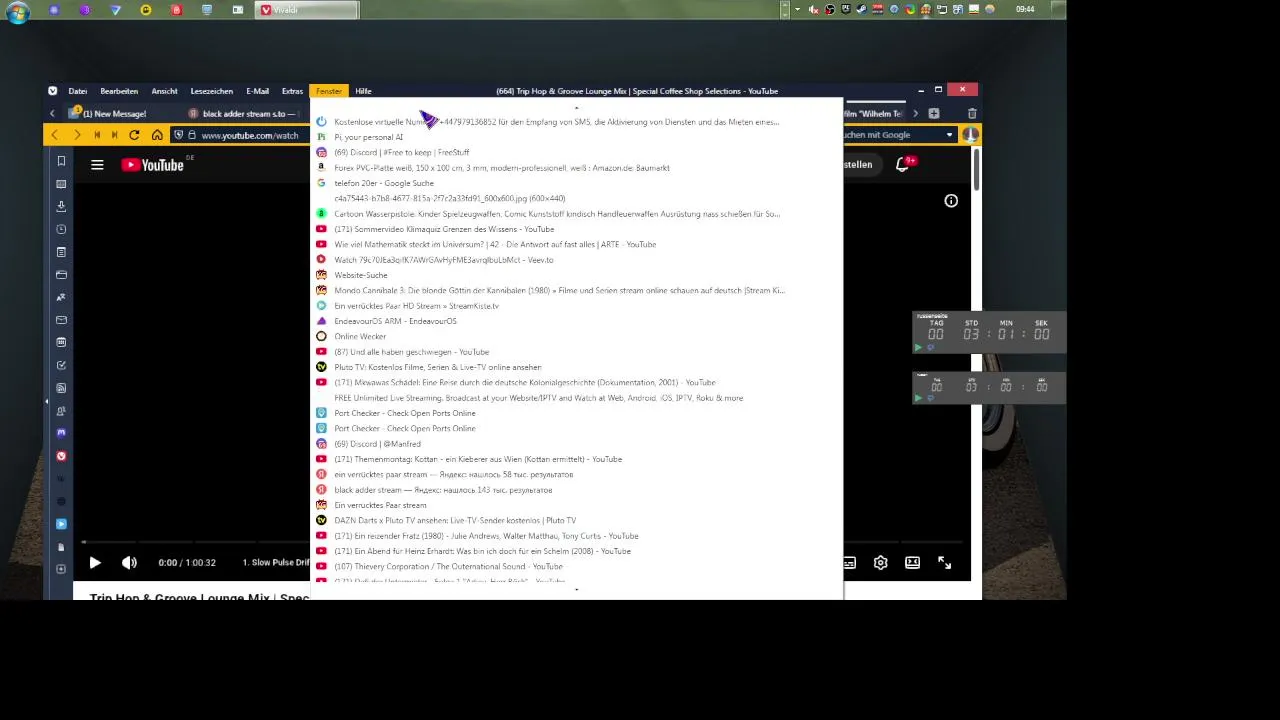Click the YouTube logo
This screenshot has height=720, width=1280.
click(153, 165)
